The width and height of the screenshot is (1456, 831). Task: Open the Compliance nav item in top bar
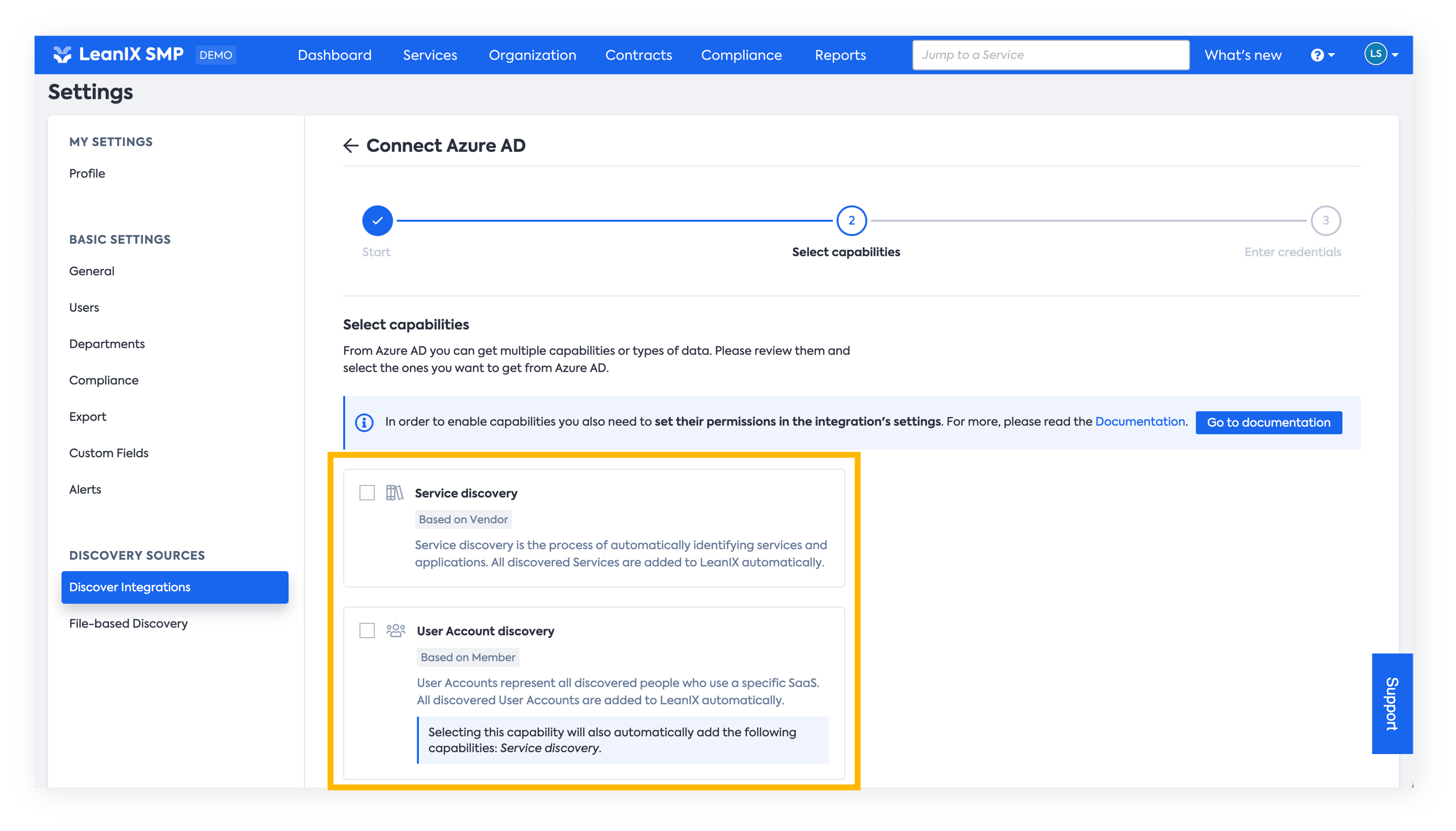[741, 55]
